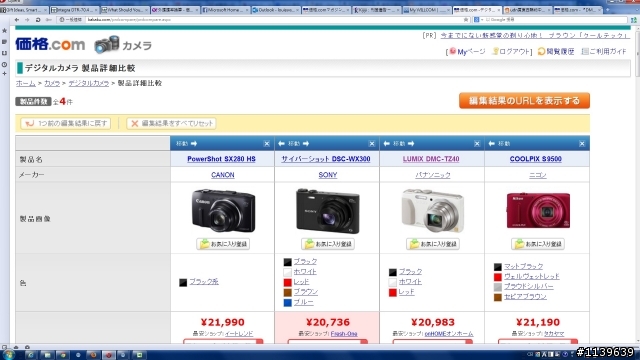640x360 pixels.
Task: Remove PowerShot SX280 HS column from comparison
Action: (x=267, y=144)
